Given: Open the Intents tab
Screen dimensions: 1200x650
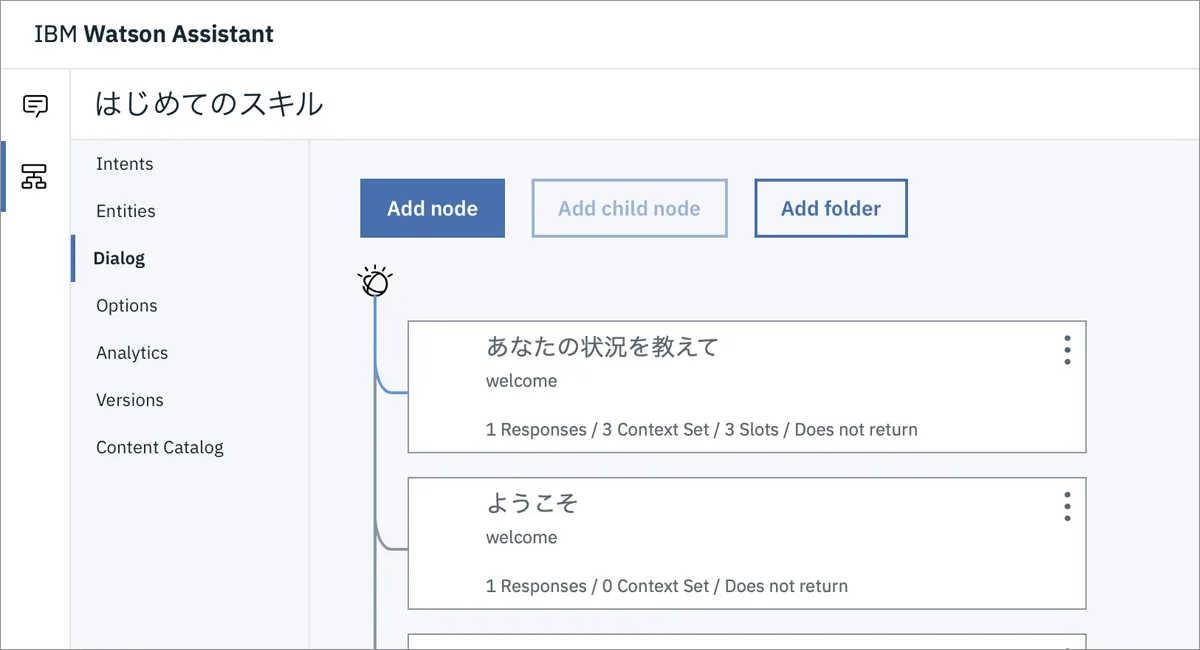Looking at the screenshot, I should point(125,164).
